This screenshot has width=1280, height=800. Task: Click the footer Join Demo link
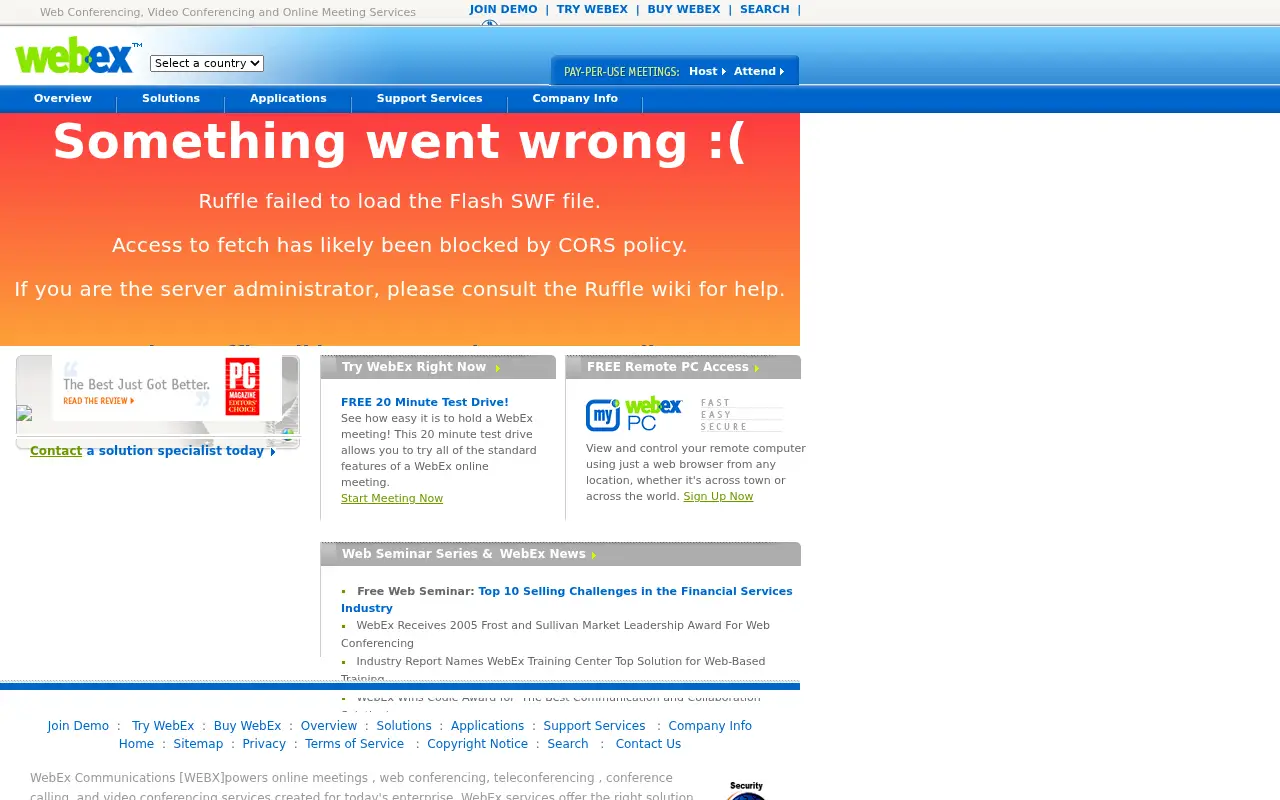78,726
